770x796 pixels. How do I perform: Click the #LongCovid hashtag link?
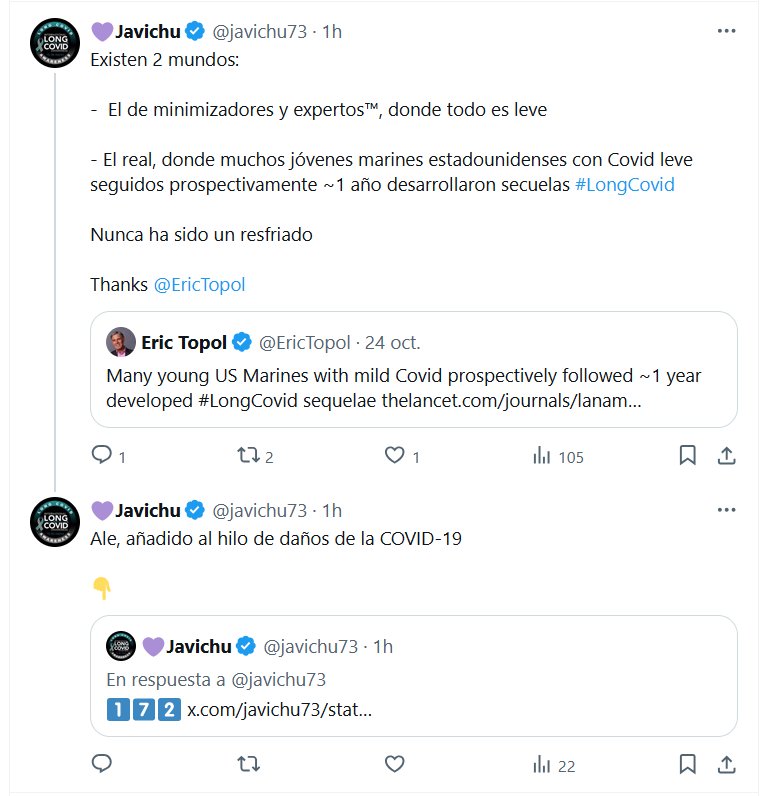coord(625,186)
